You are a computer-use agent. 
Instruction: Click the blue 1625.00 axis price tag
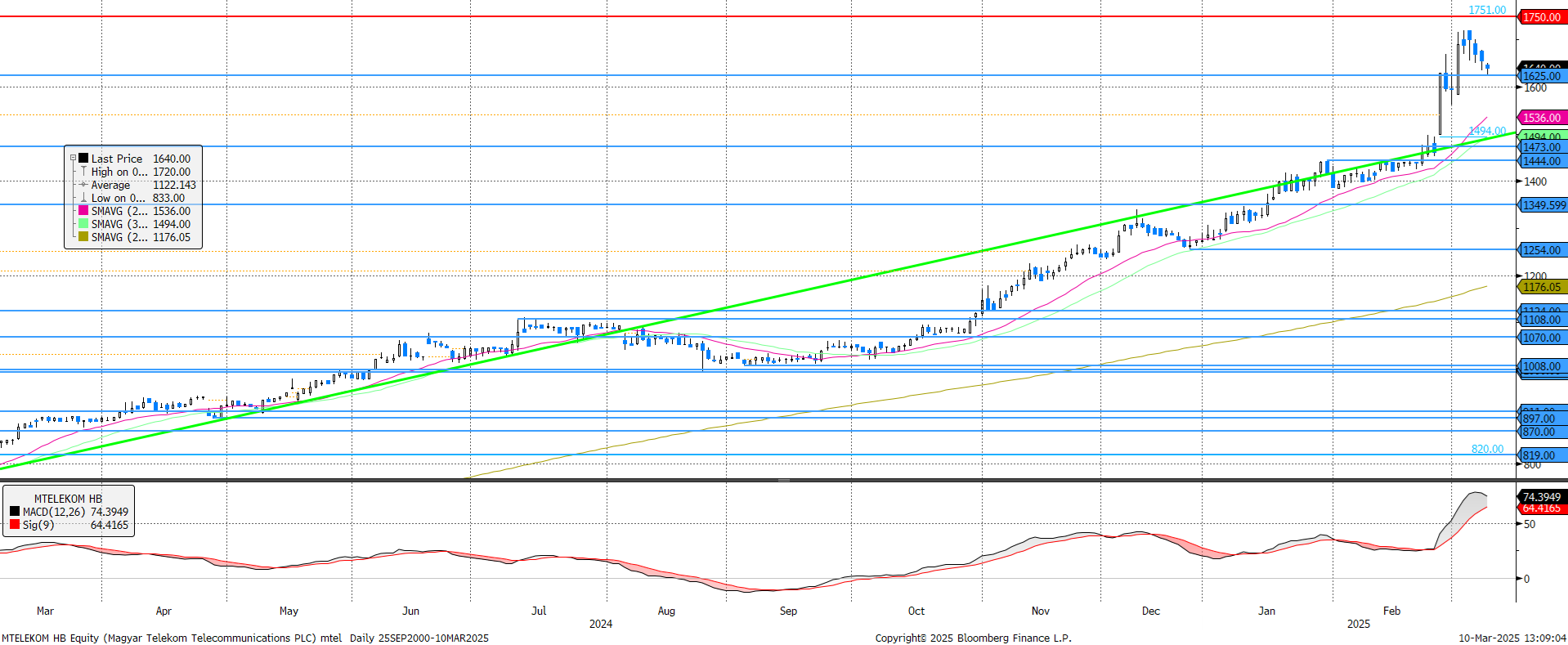coord(1542,76)
